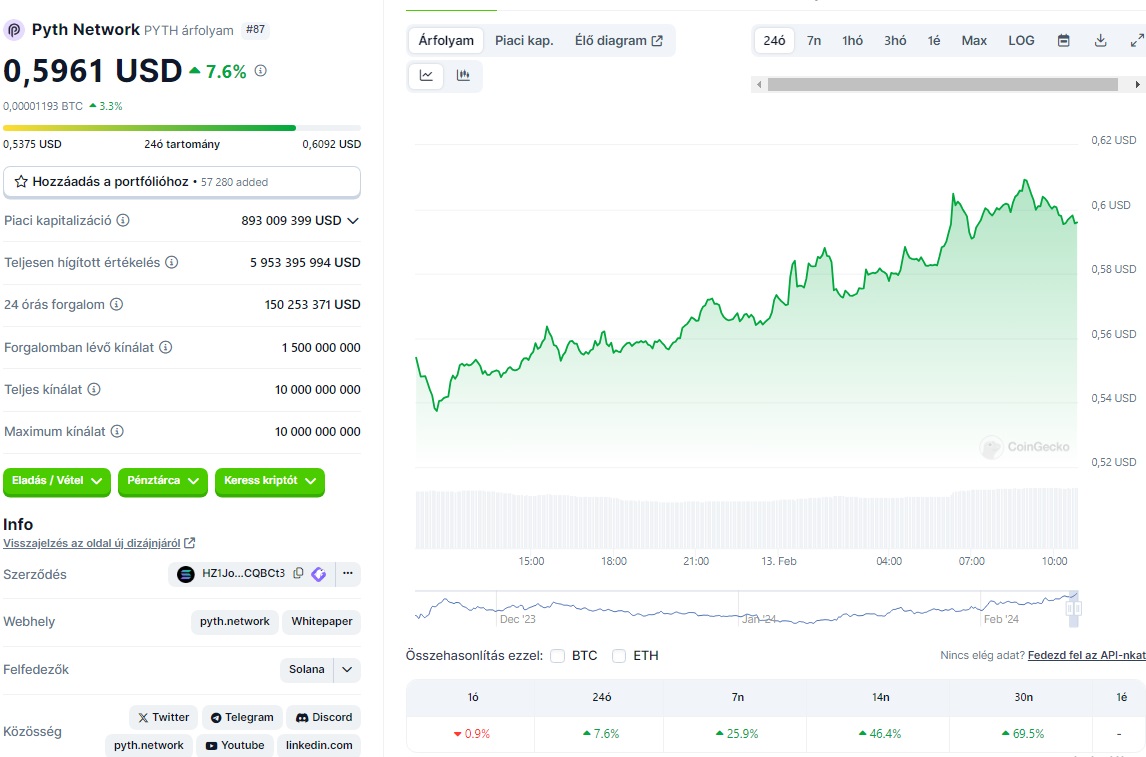The width and height of the screenshot is (1146, 757).
Task: Open the Telegram community link
Action: 242,718
